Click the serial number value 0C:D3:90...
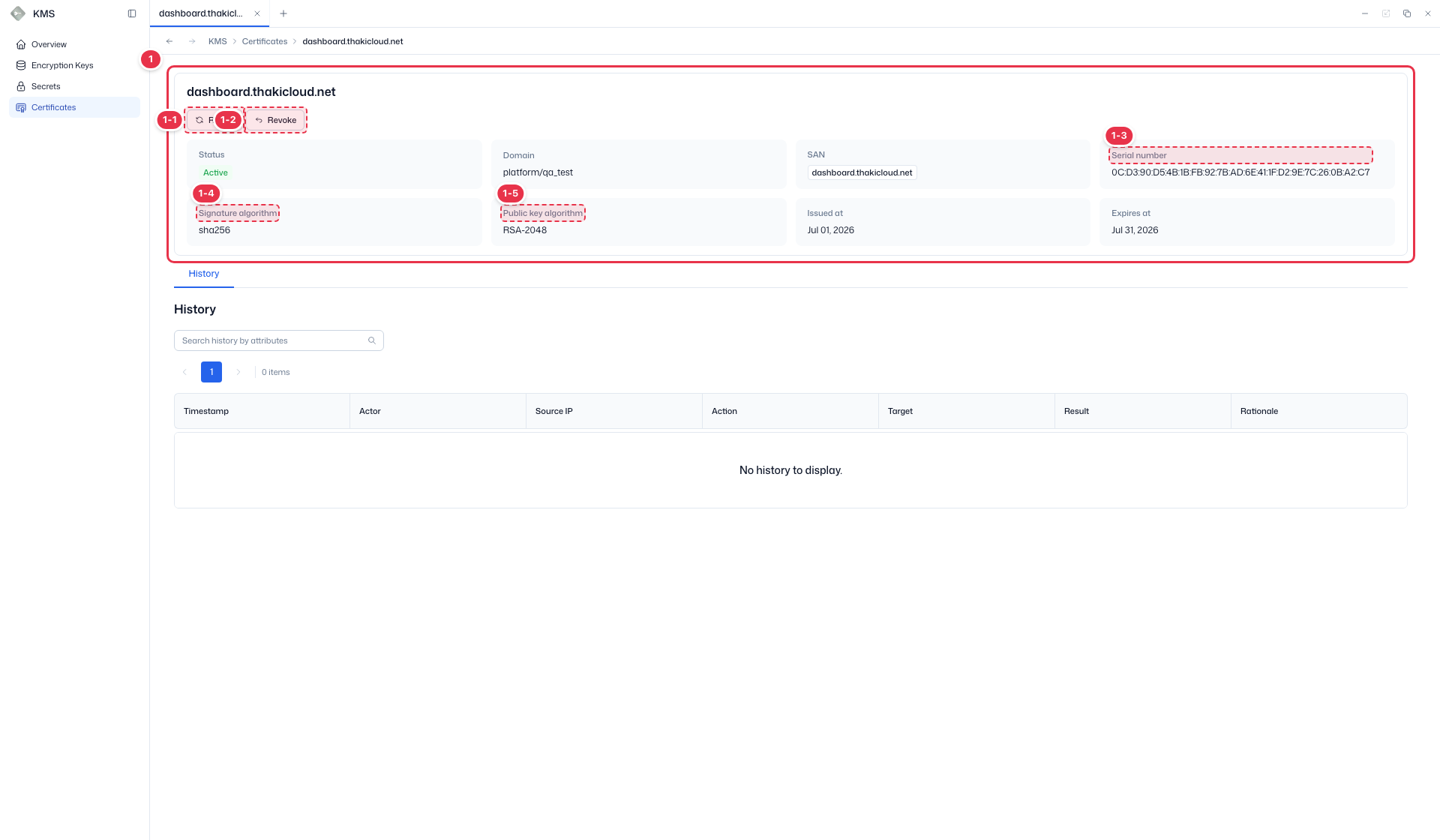Screen dimensions: 1440x840 pyautogui.click(x=1240, y=172)
